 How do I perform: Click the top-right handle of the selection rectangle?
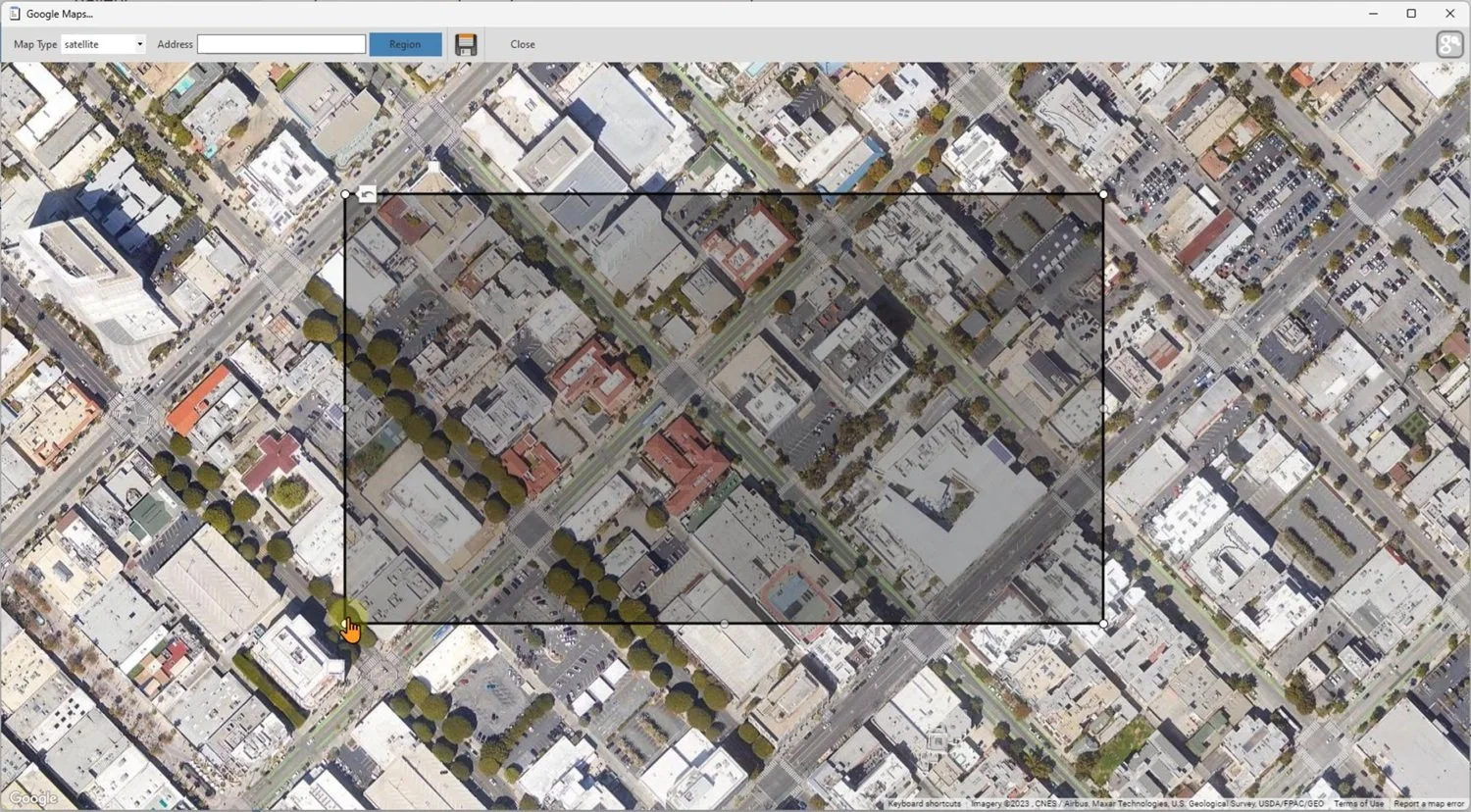tap(1103, 194)
